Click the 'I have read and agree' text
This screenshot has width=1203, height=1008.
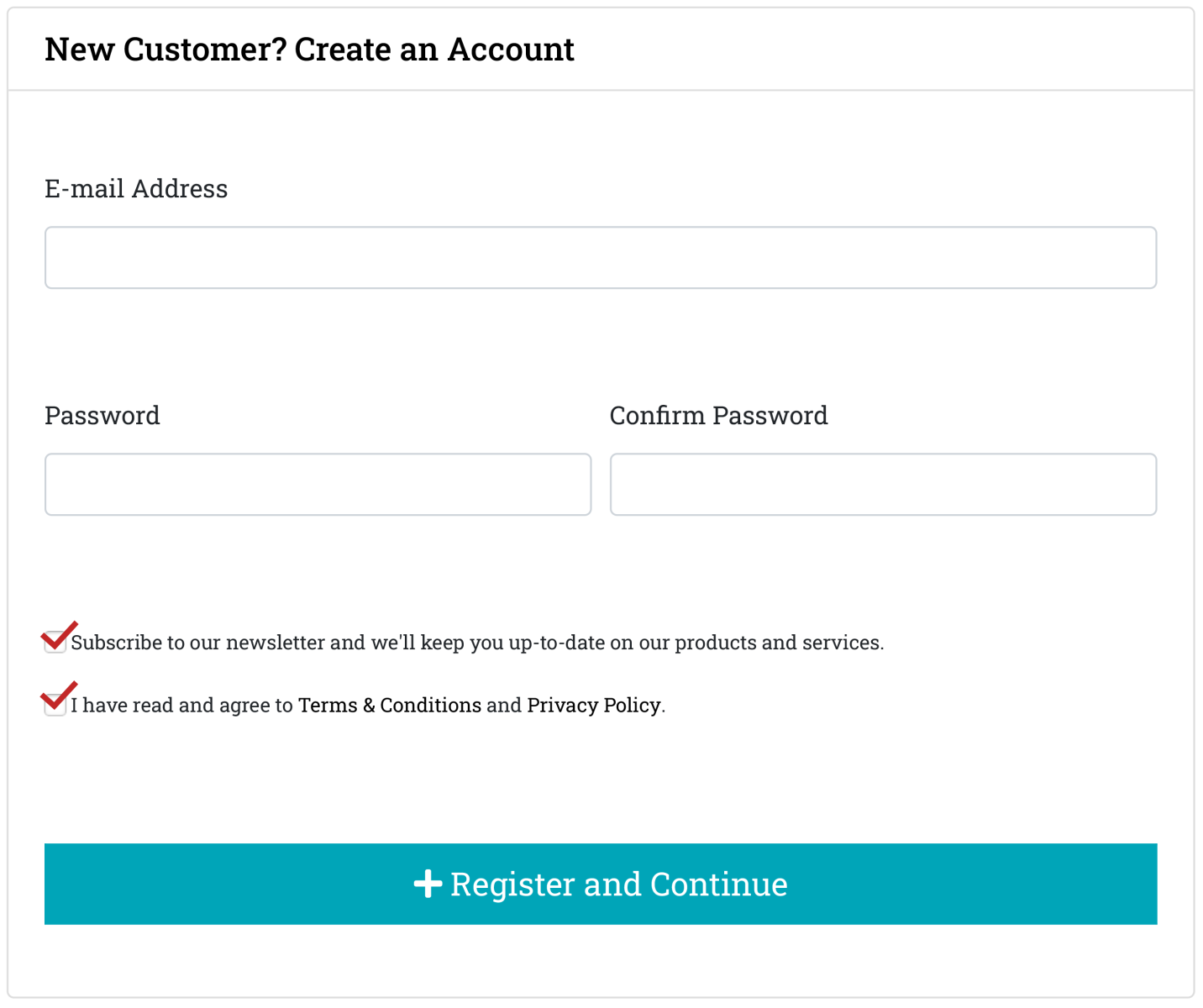pyautogui.click(x=181, y=705)
